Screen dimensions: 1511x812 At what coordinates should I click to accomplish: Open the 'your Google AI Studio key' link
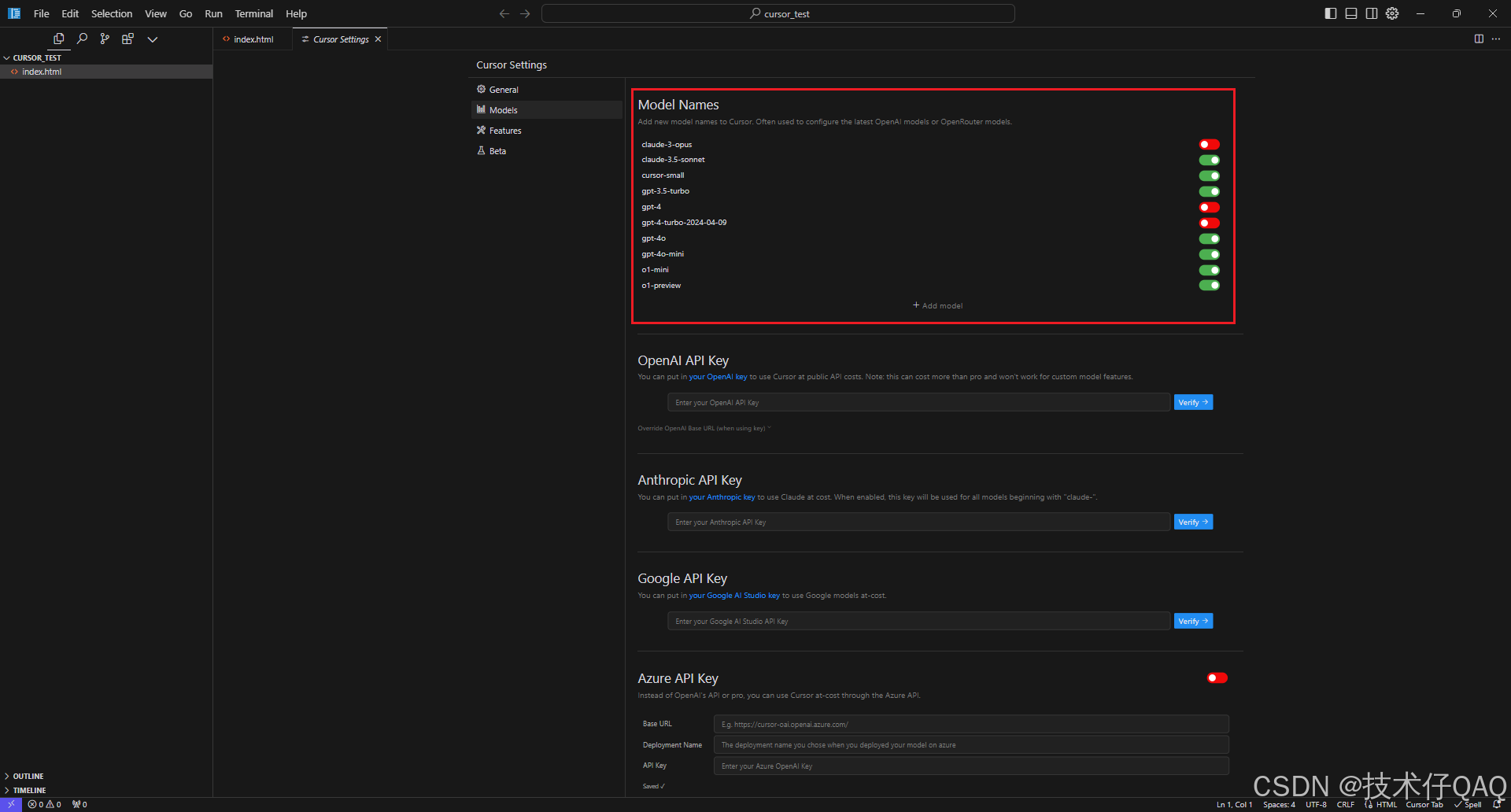coord(734,596)
